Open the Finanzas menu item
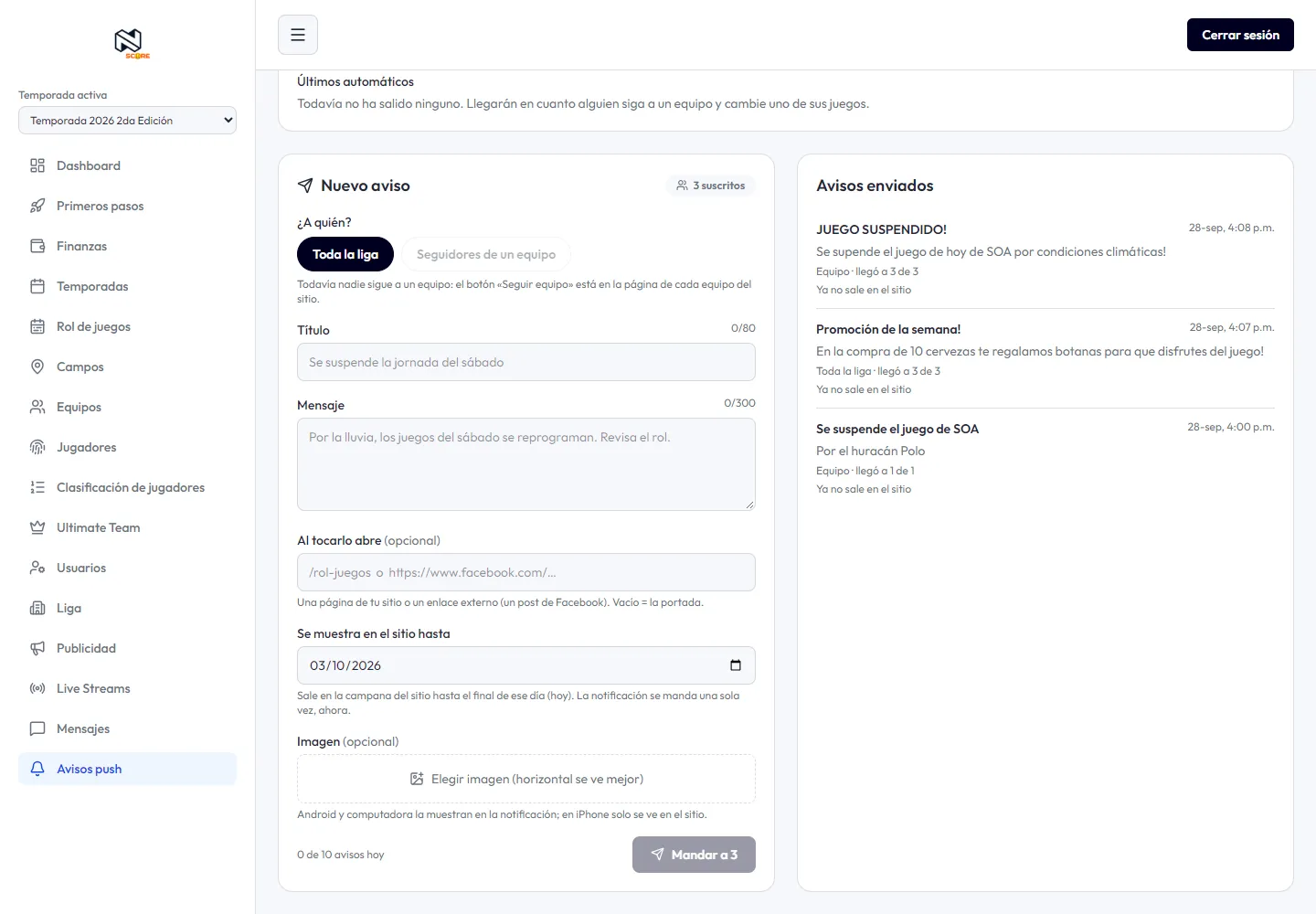 click(x=127, y=246)
